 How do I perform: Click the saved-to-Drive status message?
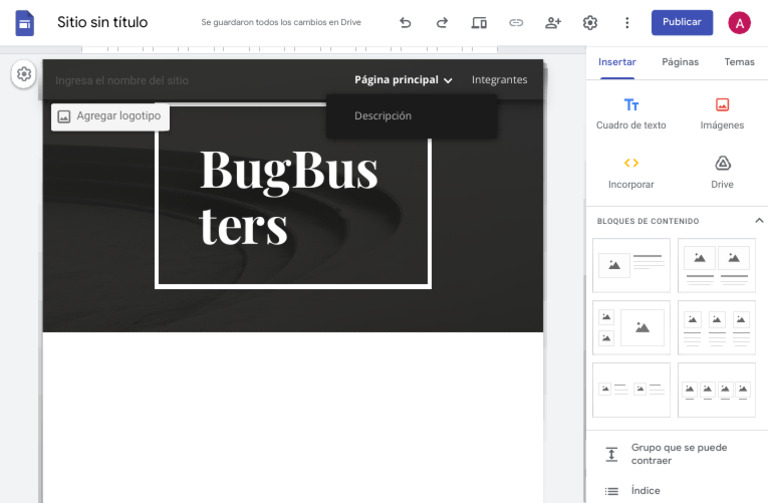pos(281,23)
